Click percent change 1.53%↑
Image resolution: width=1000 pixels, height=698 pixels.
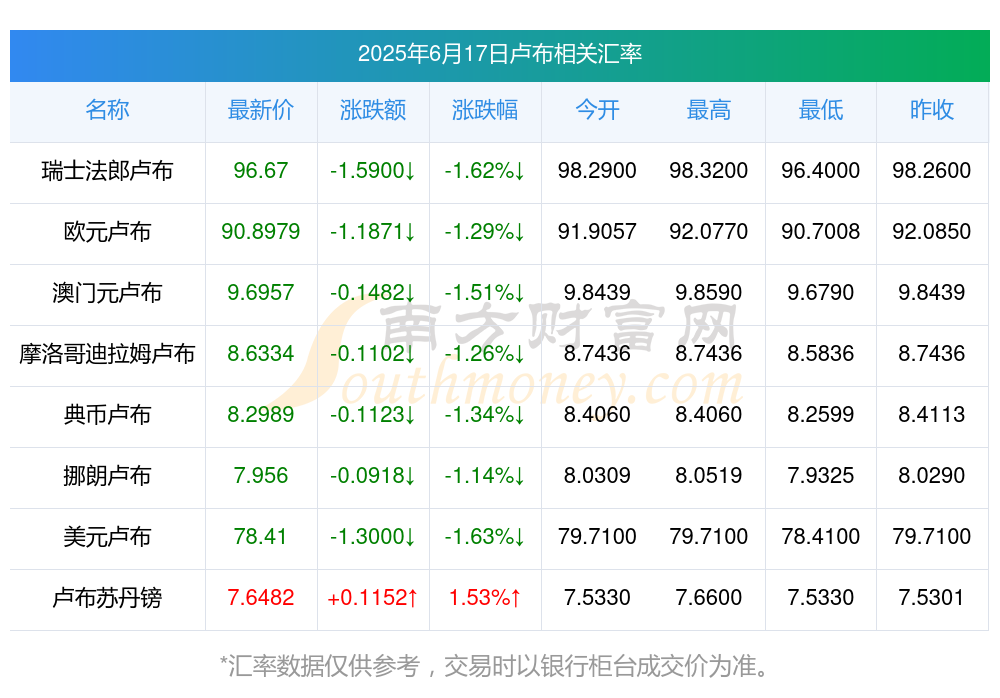click(485, 597)
